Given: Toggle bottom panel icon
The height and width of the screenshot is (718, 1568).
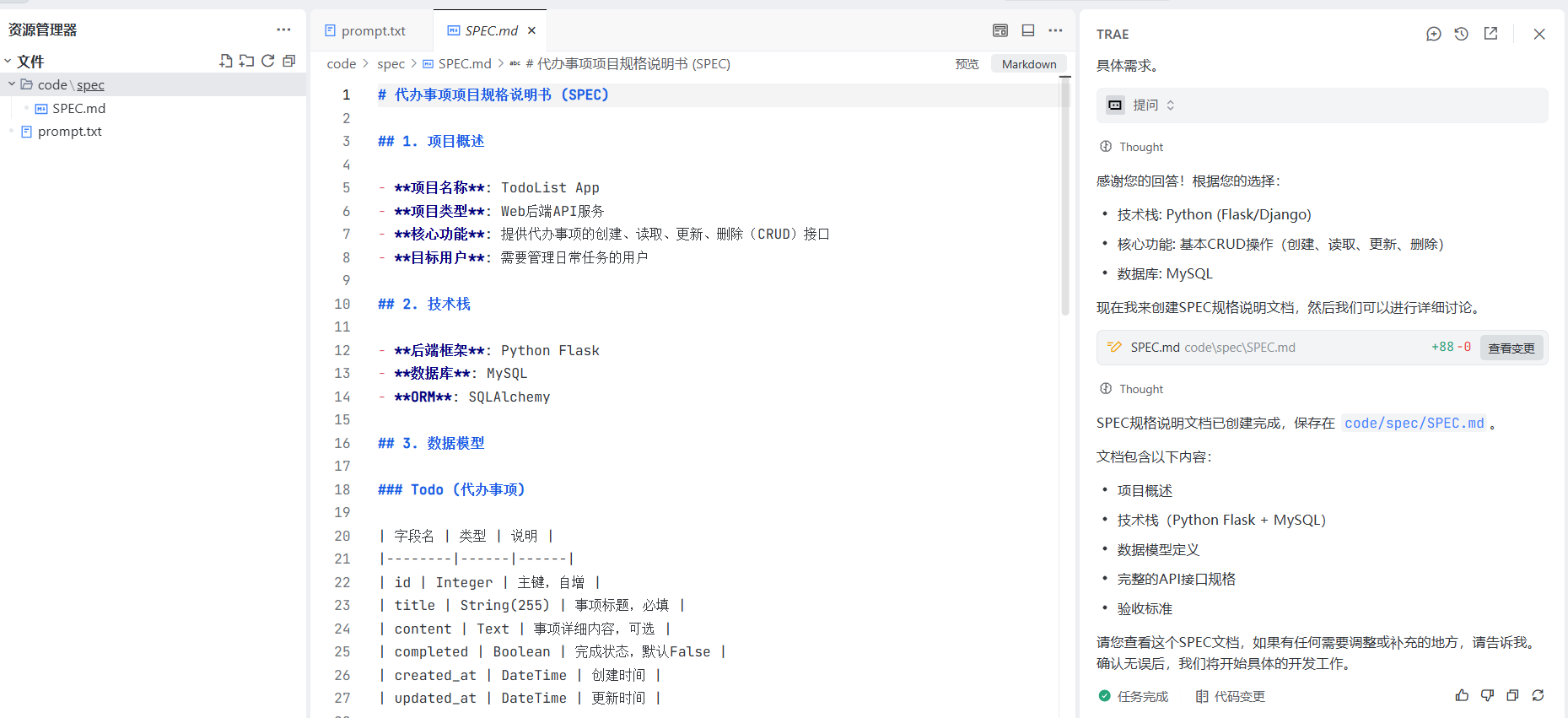Looking at the screenshot, I should (1028, 30).
